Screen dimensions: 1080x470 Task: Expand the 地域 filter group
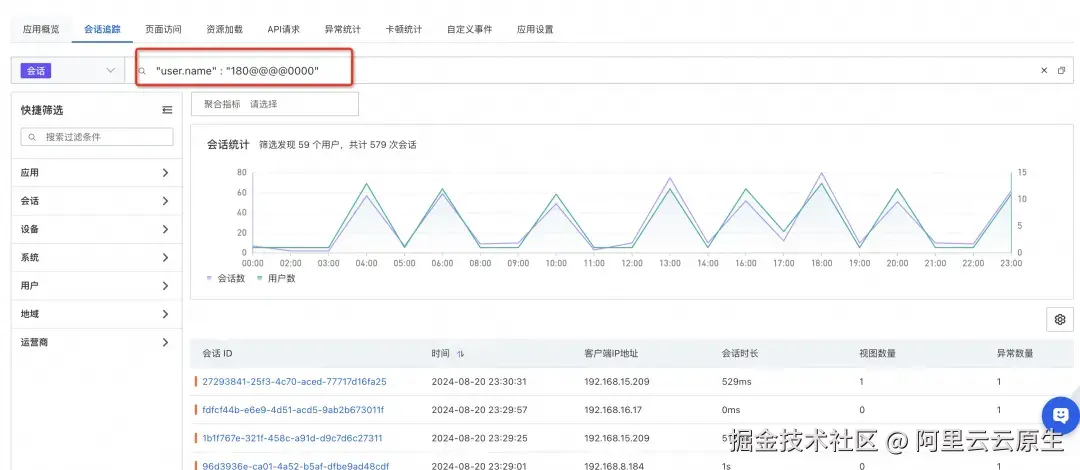pyautogui.click(x=96, y=314)
